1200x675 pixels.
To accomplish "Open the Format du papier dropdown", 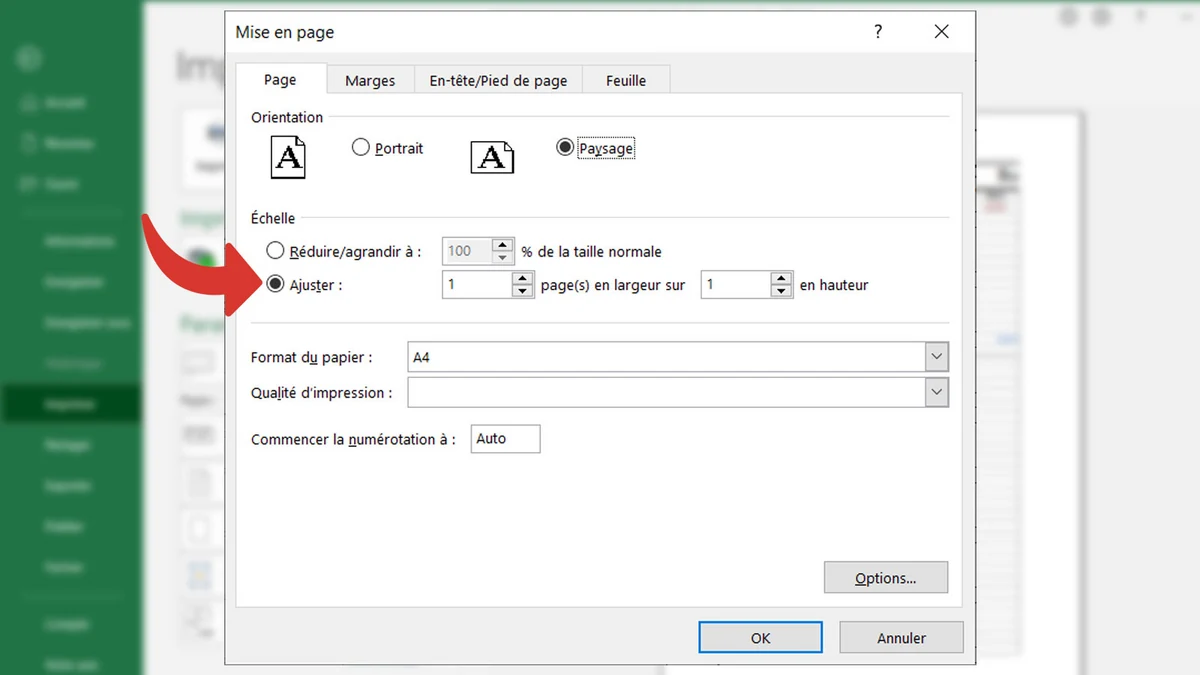I will tap(937, 356).
